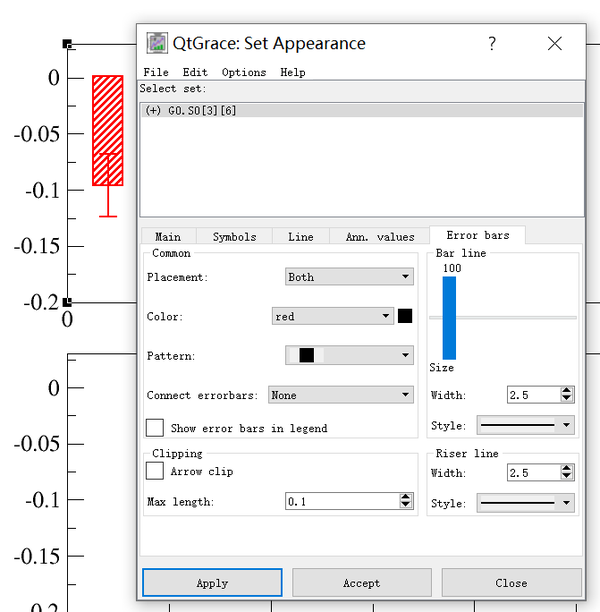Toggle Show error bars in legend checkbox
This screenshot has height=612, width=600.
pos(155,428)
